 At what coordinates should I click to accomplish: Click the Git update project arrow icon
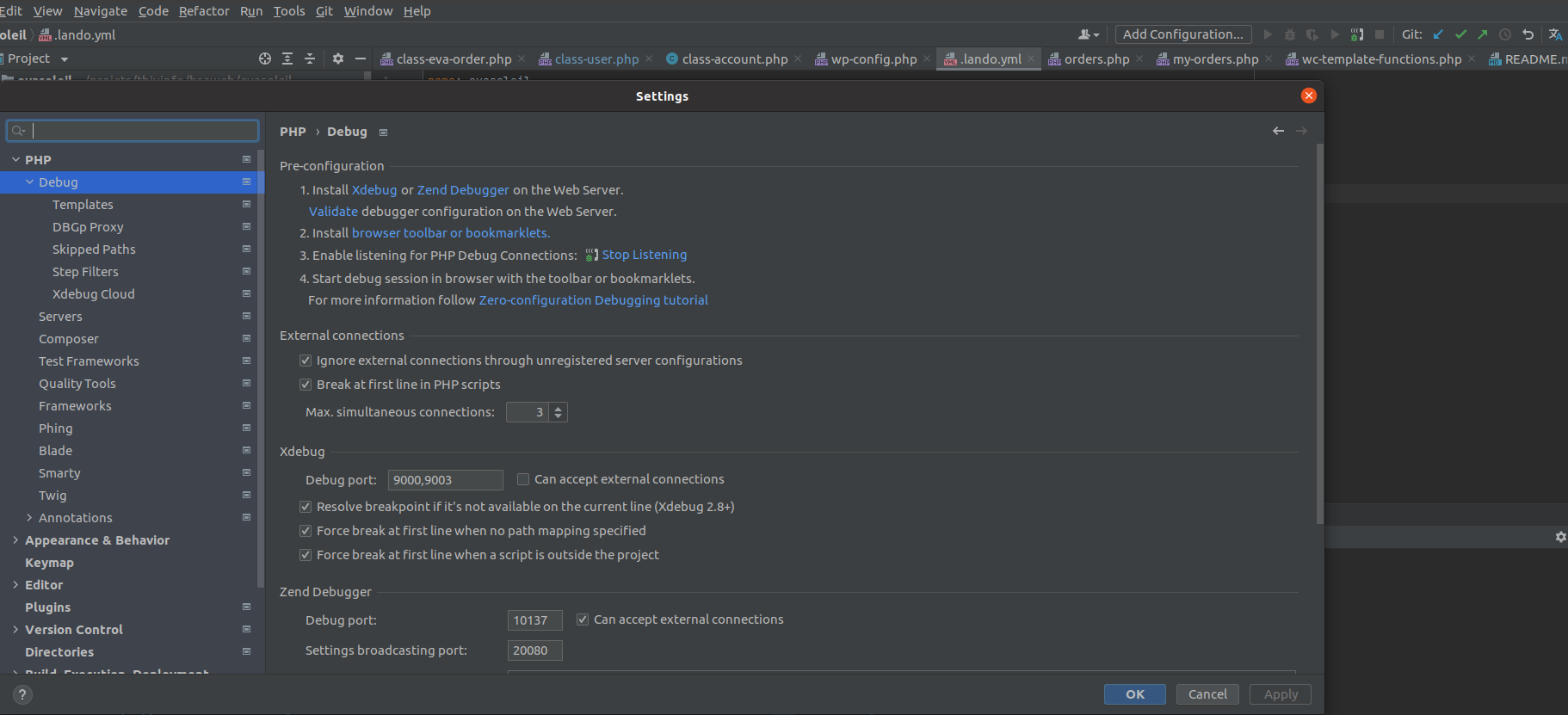[x=1438, y=34]
